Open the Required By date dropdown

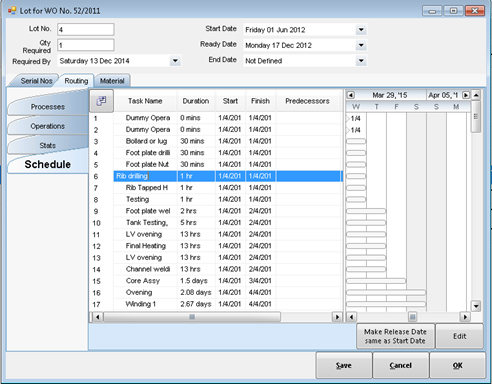click(175, 61)
